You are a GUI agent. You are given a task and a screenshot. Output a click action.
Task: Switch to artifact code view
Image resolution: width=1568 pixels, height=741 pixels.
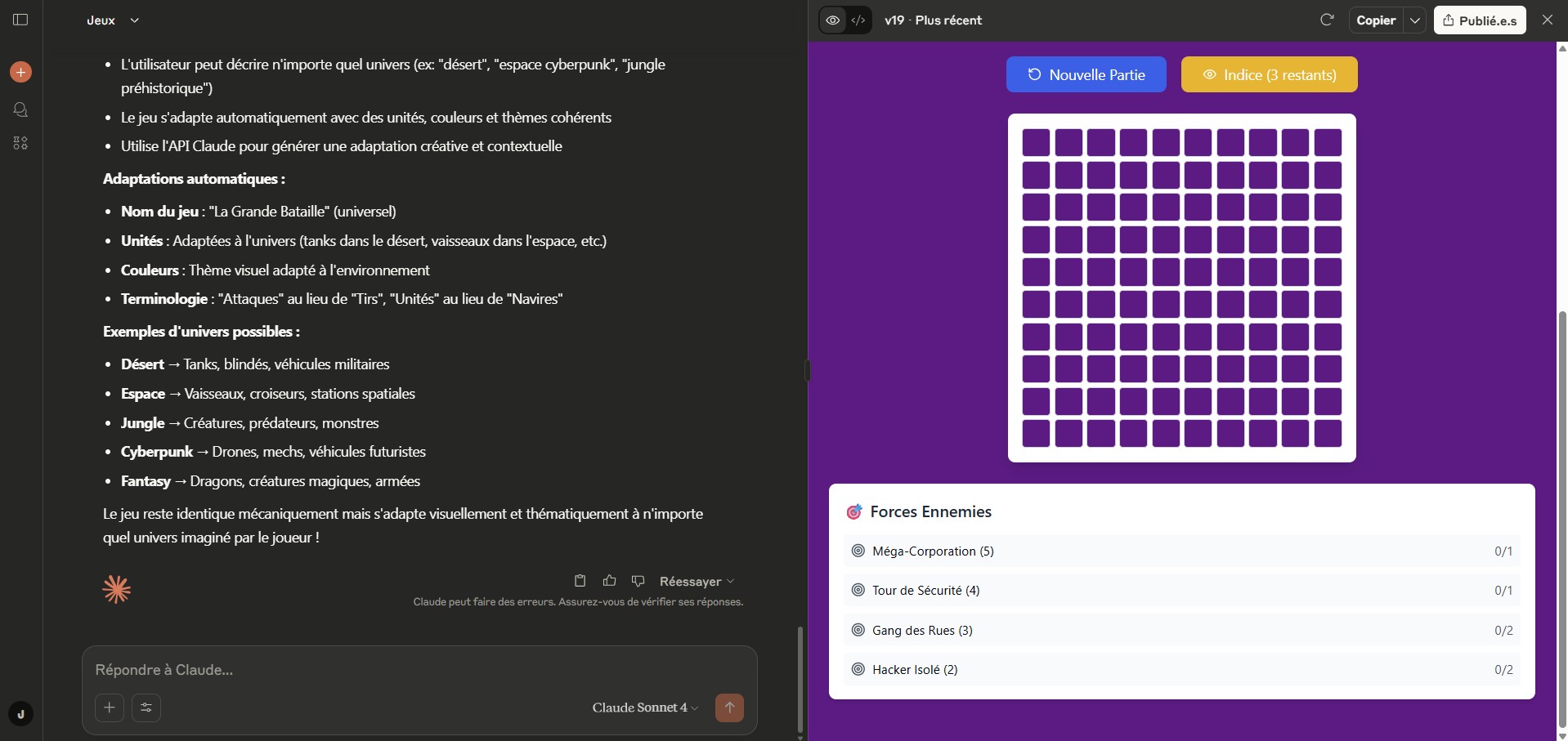pos(858,20)
